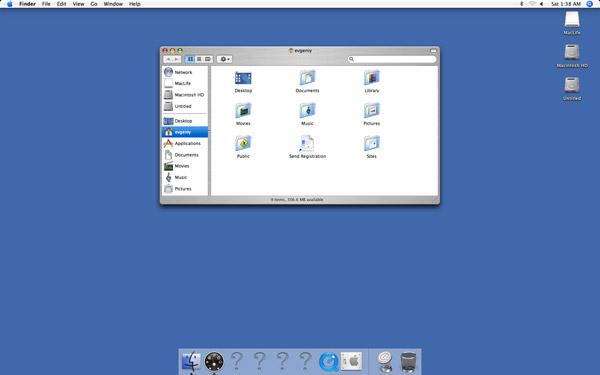Switch to column view
Image resolution: width=600 pixels, height=375 pixels.
pos(208,59)
